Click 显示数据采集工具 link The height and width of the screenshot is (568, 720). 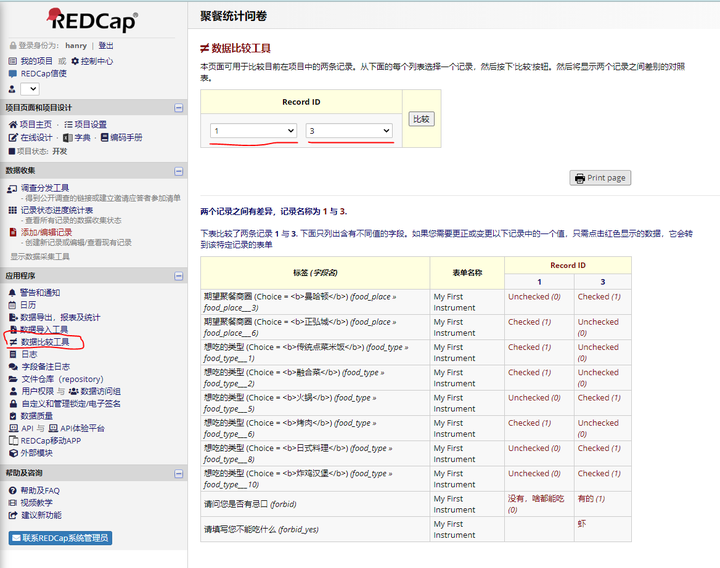(40, 256)
